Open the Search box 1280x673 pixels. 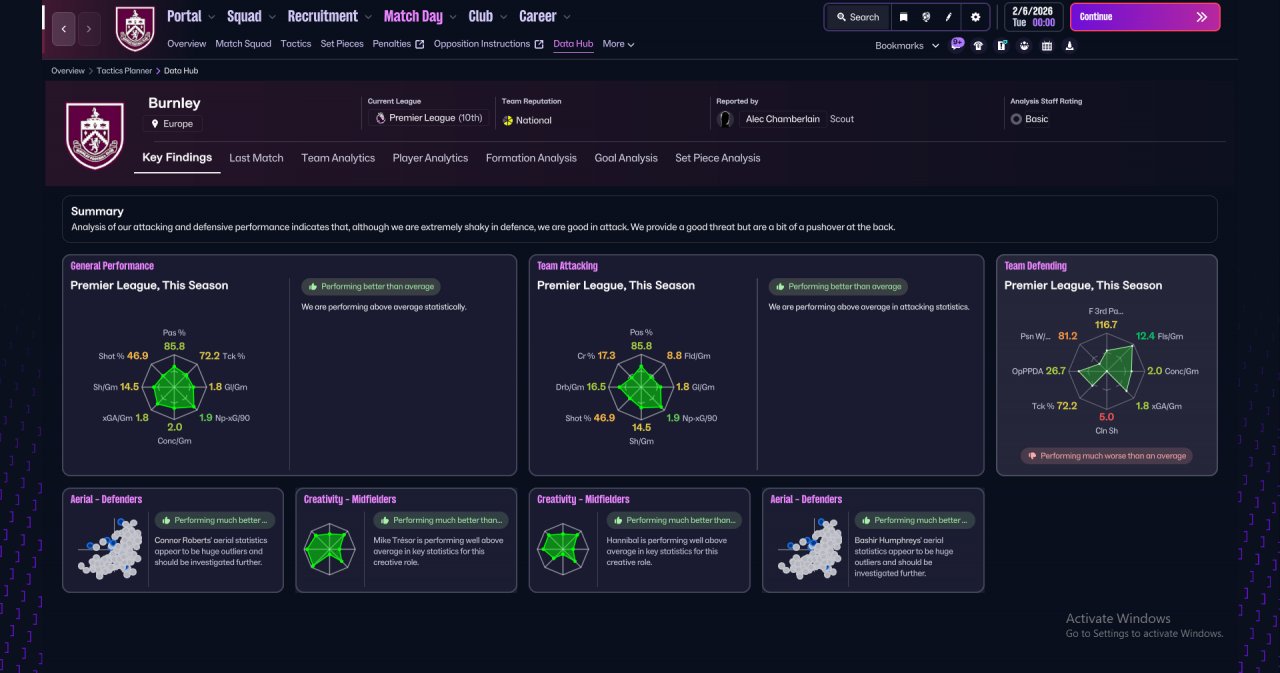[x=857, y=17]
